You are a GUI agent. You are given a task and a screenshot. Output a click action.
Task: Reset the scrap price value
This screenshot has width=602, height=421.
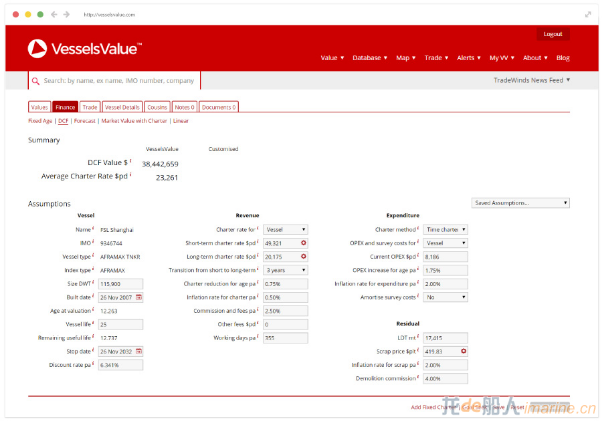pos(463,351)
